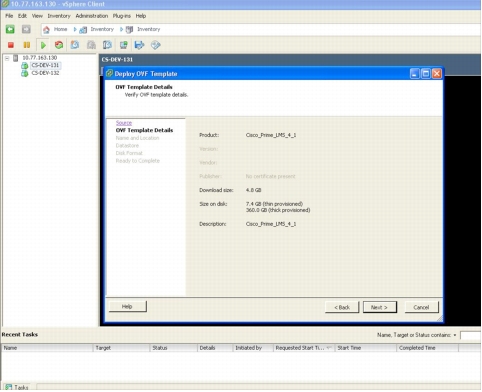Click the grey forward navigation arrow

click(26, 29)
